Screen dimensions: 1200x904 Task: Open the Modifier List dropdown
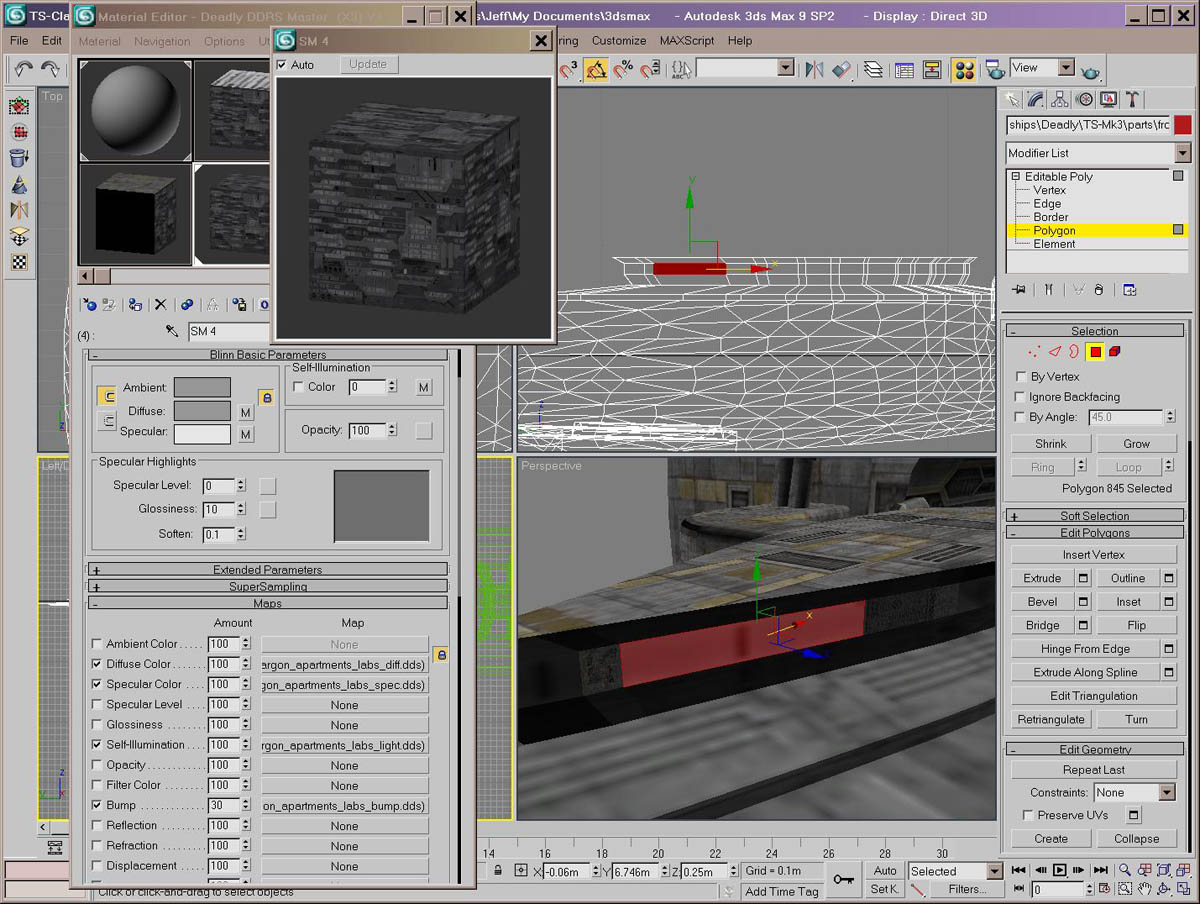pyautogui.click(x=1183, y=153)
